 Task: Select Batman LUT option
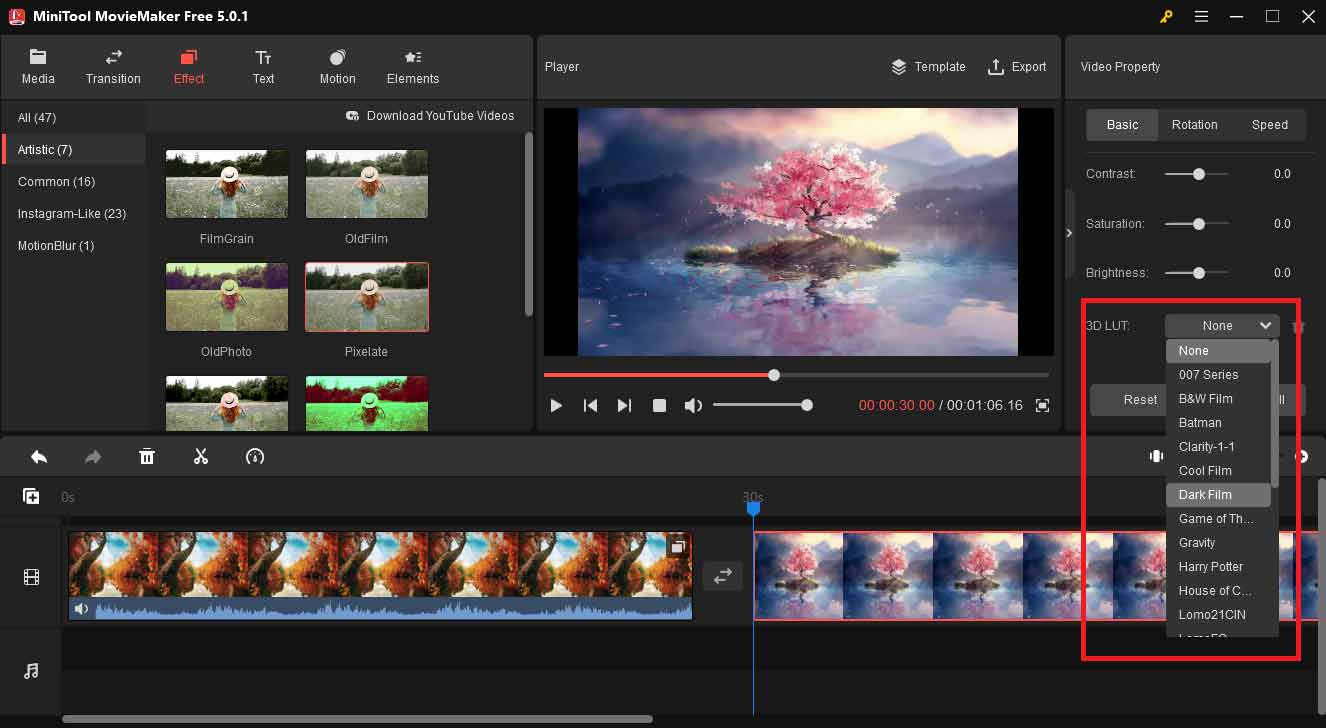tap(1218, 423)
